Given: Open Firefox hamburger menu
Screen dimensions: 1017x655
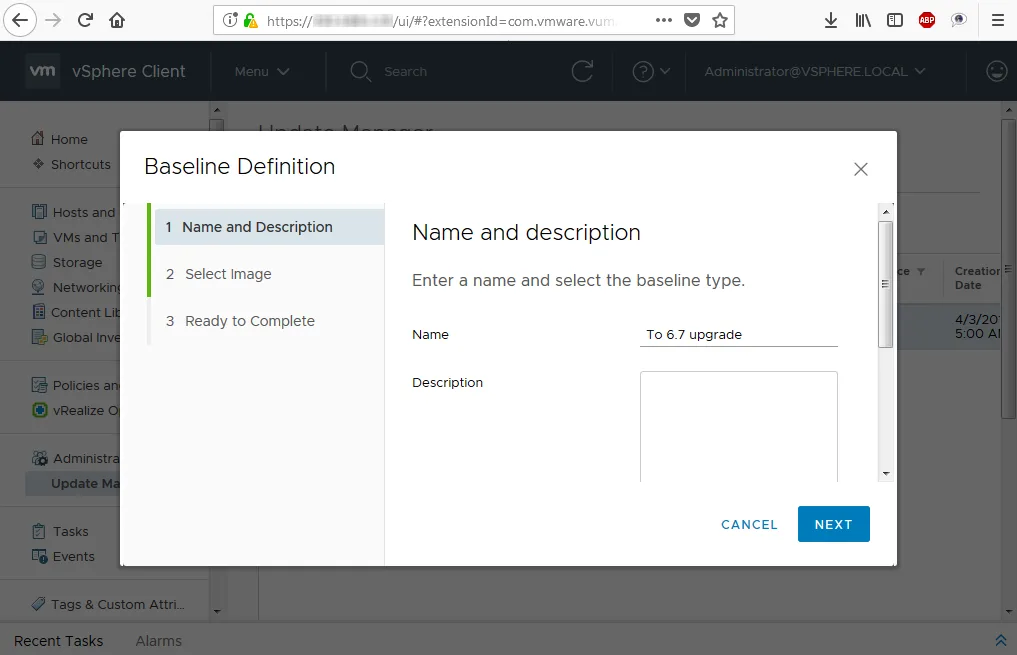Looking at the screenshot, I should pos(998,20).
